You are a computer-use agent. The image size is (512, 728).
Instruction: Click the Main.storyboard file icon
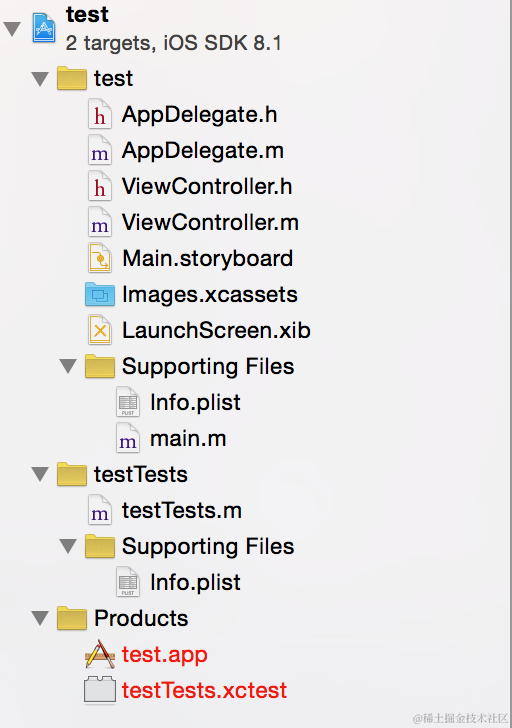[x=100, y=258]
